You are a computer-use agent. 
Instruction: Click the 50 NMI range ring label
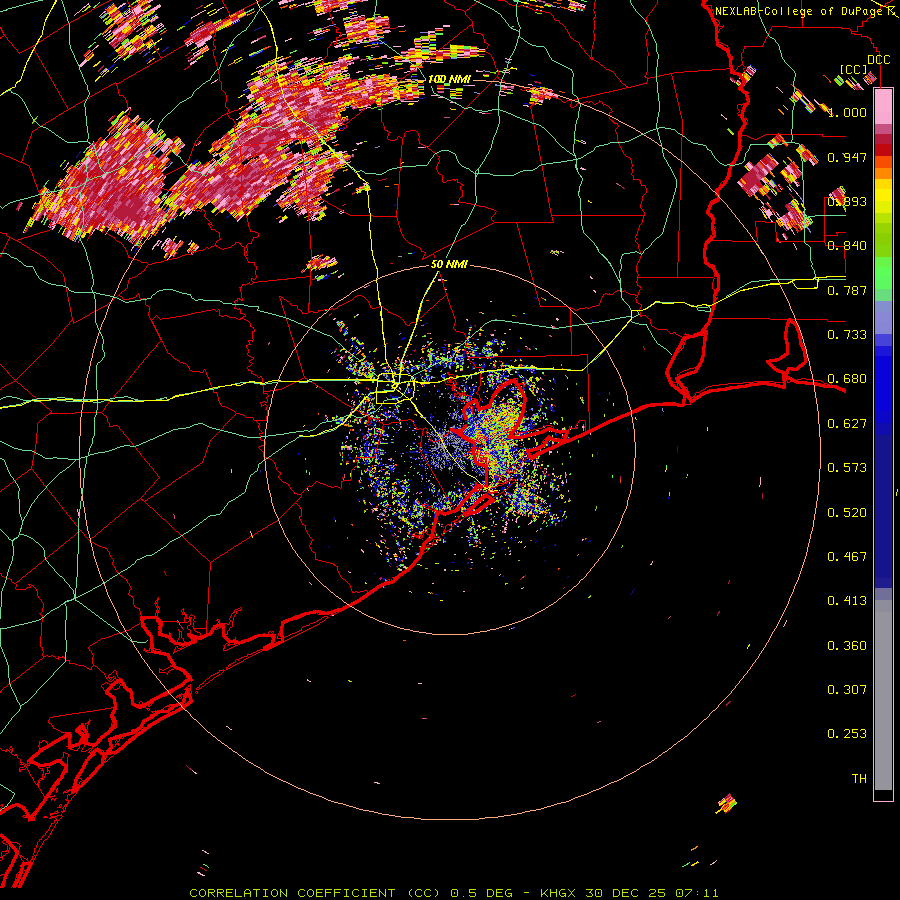(449, 265)
